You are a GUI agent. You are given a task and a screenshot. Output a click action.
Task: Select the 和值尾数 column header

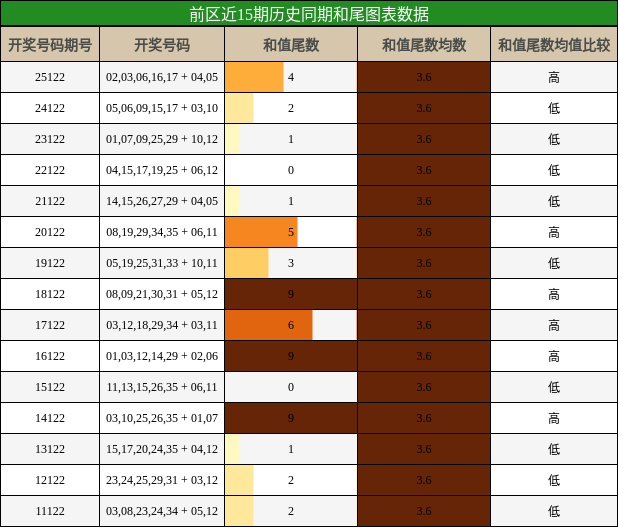[x=291, y=45]
